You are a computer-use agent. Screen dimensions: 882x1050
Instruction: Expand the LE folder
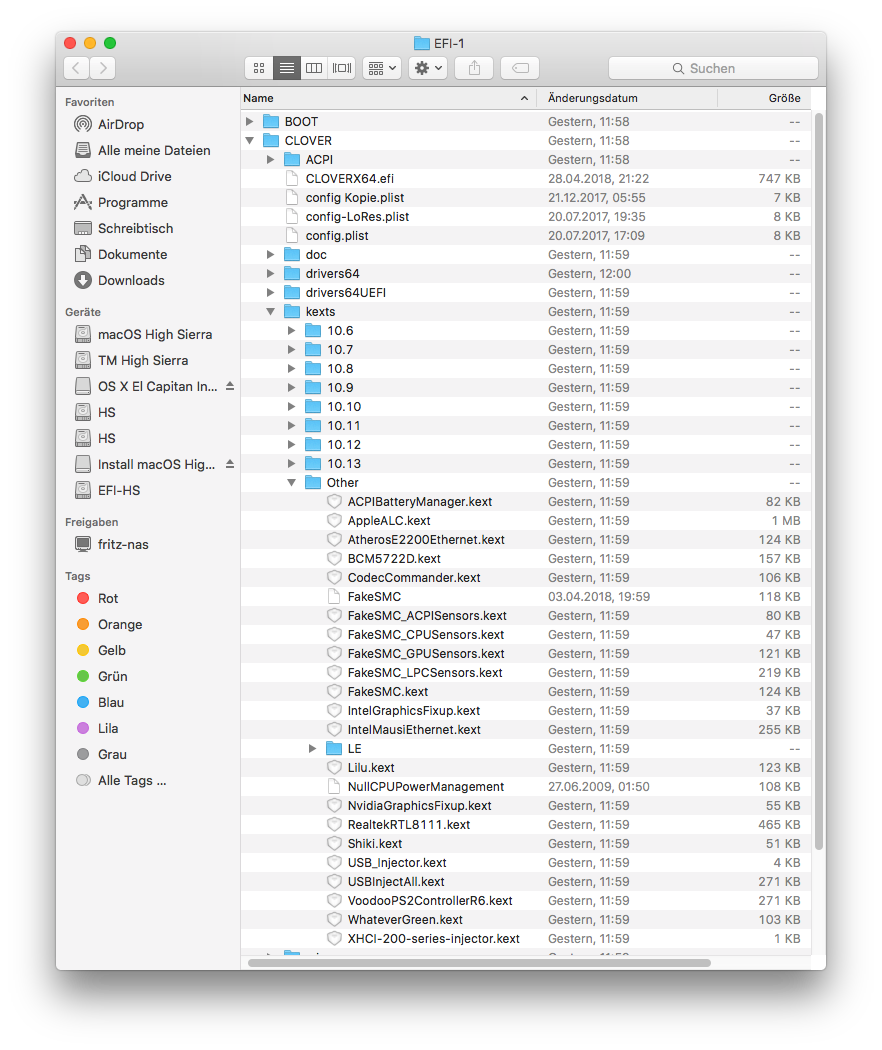click(x=313, y=749)
